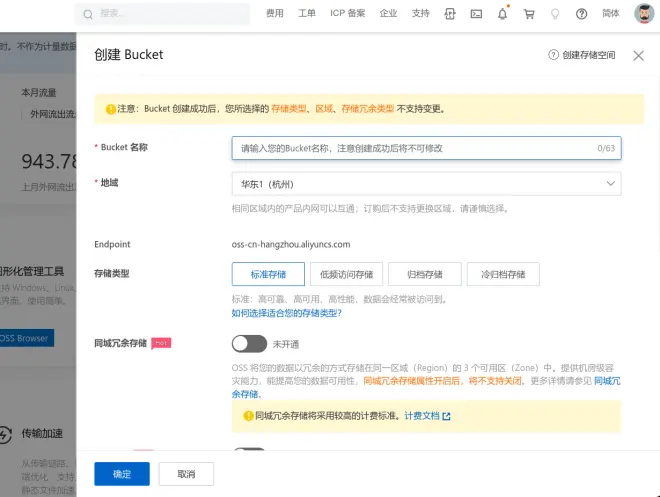Click the endpoint oss-cn-hangzhou.aliyuncs.com text

291,245
